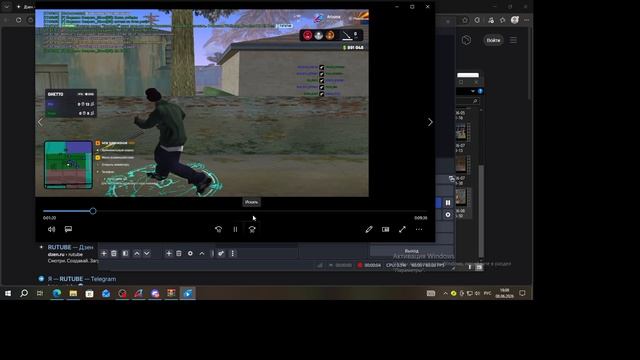640x360 pixels.
Task: Open the pencil edit video icon
Action: tap(369, 229)
